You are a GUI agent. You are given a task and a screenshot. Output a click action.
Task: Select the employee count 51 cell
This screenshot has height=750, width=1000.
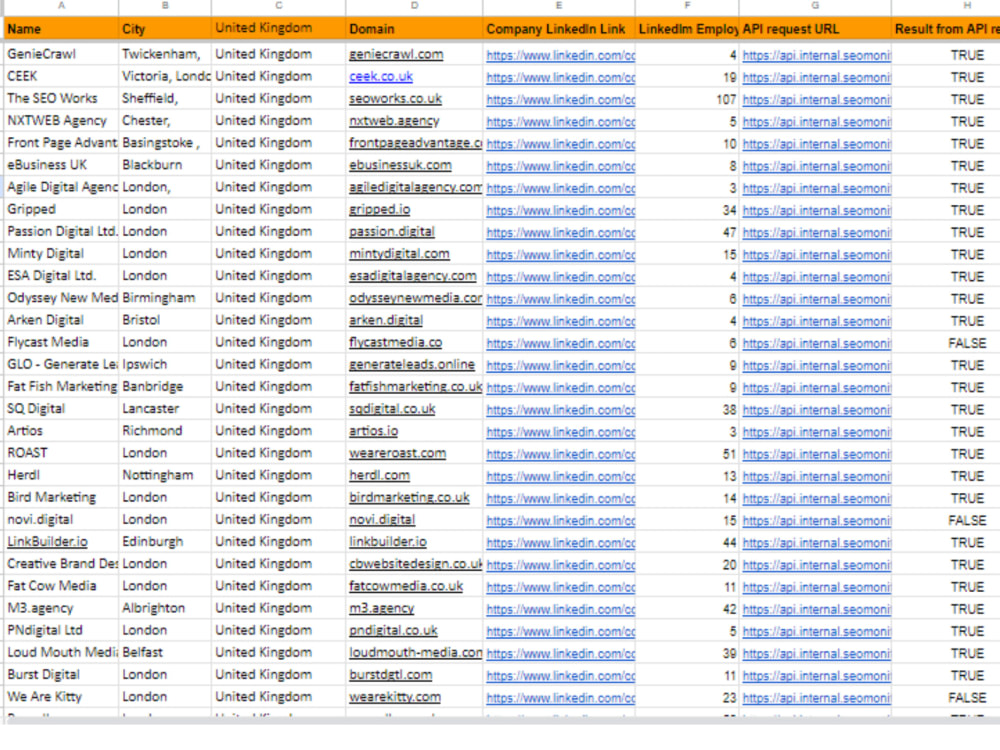[x=688, y=454]
